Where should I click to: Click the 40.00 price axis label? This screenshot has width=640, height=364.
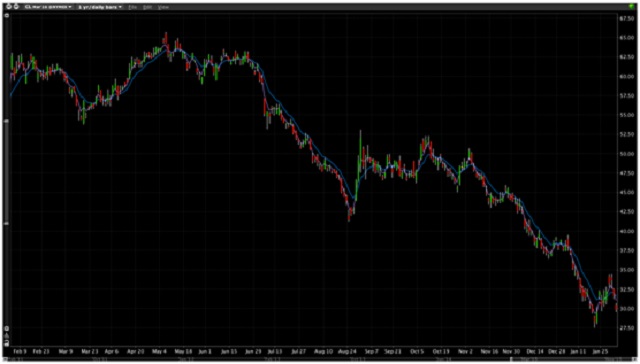[627, 231]
